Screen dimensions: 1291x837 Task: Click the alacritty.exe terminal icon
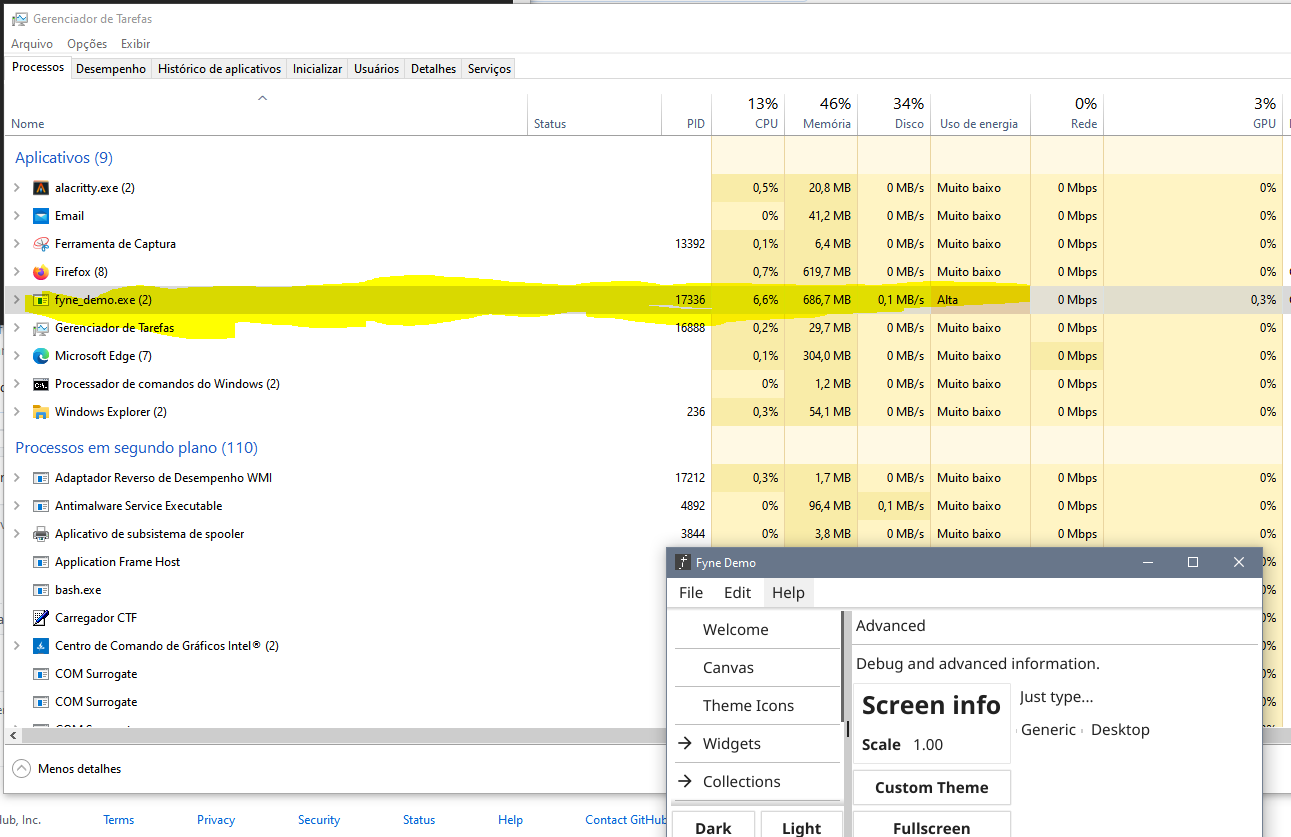tap(40, 187)
